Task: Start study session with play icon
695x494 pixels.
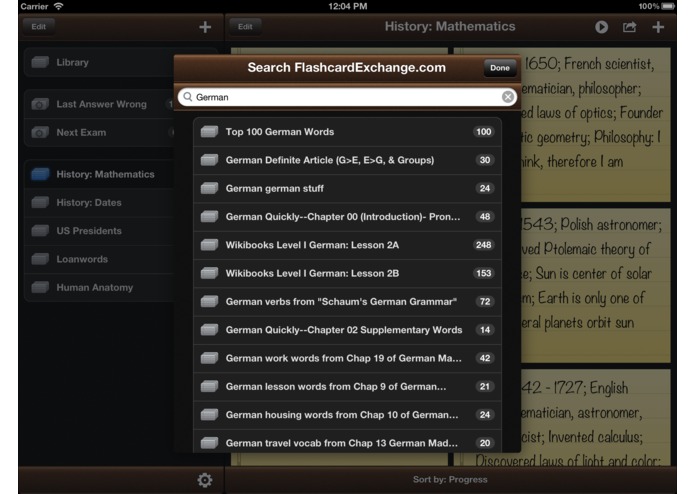Action: 601,27
